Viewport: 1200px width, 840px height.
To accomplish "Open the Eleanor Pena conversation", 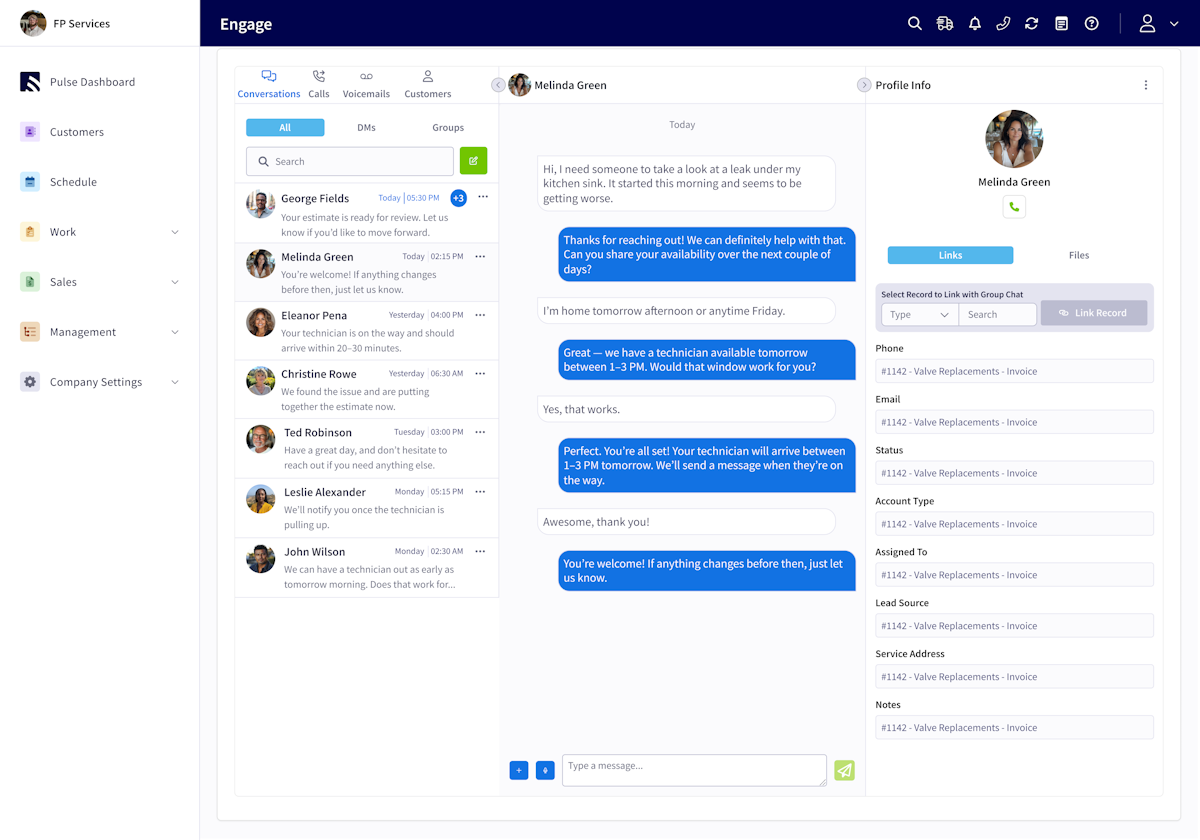I will (366, 331).
